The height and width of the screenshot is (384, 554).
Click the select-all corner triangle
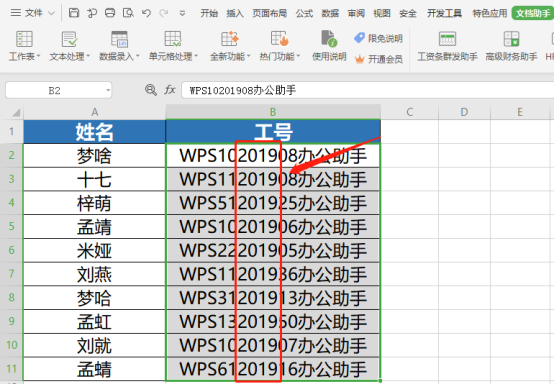pyautogui.click(x=16, y=113)
